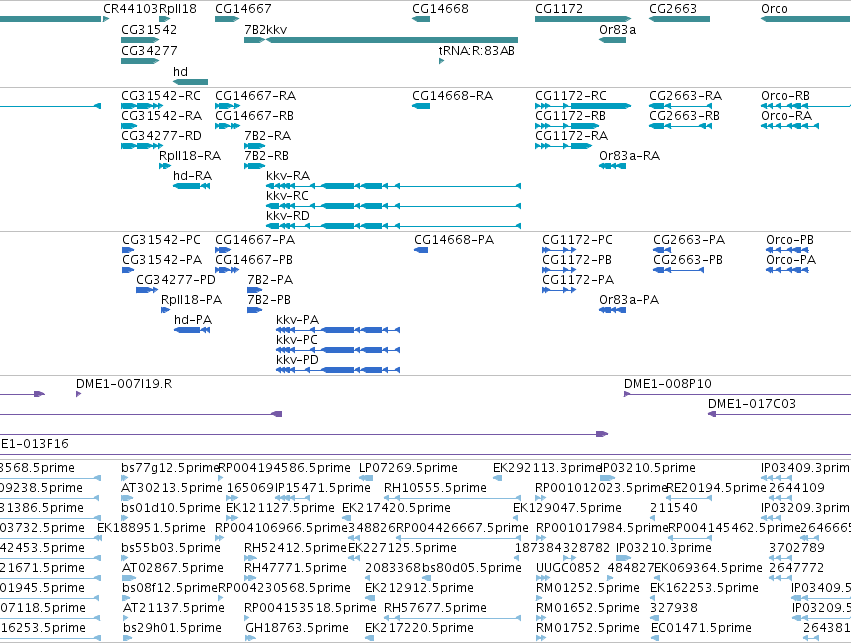Click the Orco-PB protein label
The height and width of the screenshot is (643, 851).
[790, 240]
